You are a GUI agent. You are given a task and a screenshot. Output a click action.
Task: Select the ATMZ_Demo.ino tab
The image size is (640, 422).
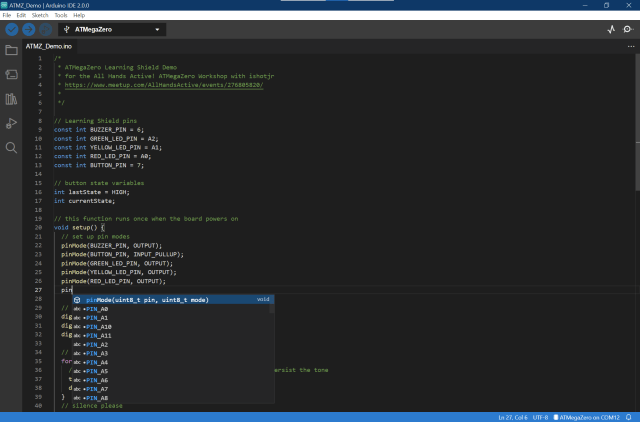click(x=49, y=46)
